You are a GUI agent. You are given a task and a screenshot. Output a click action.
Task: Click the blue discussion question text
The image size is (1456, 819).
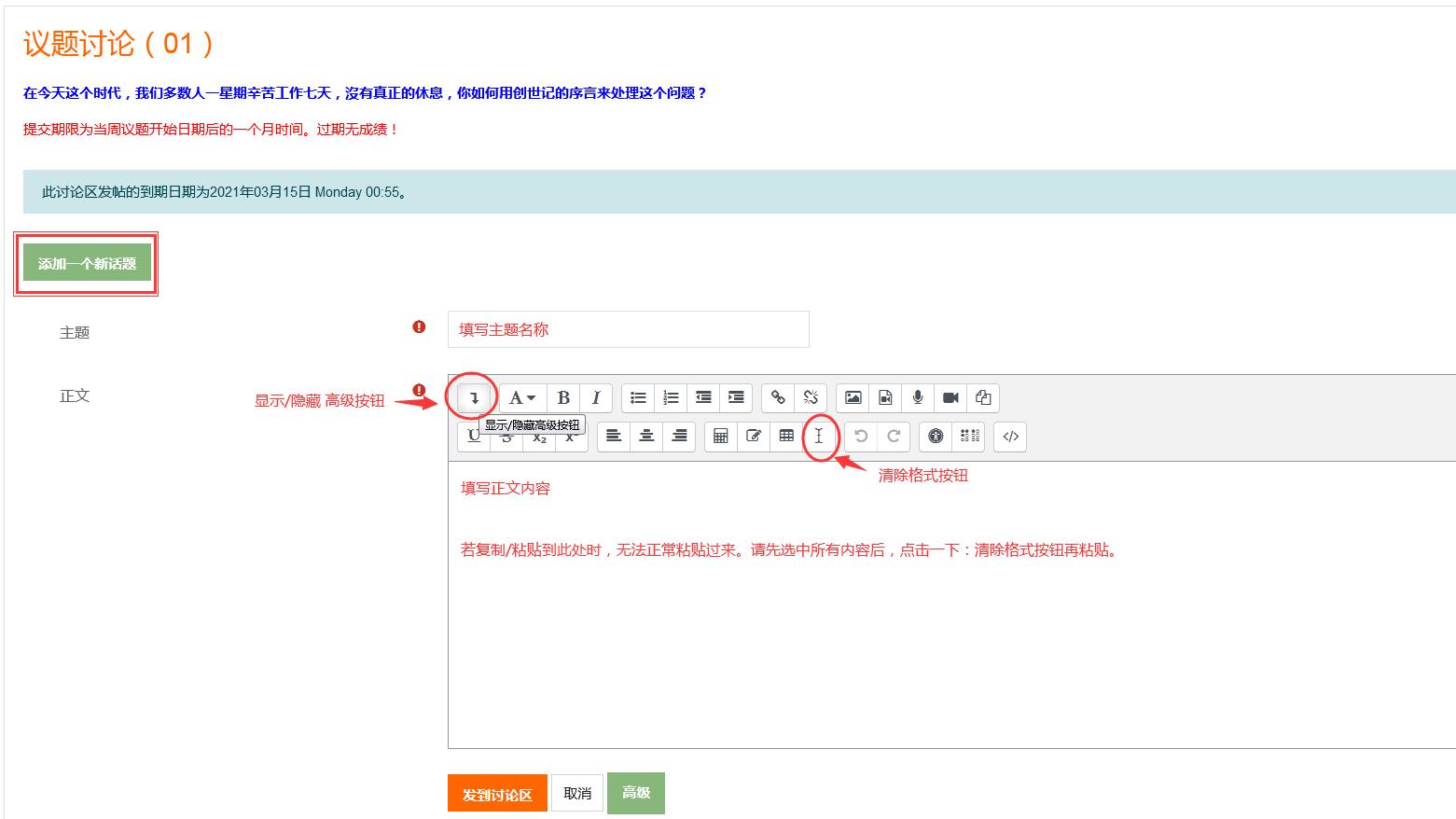(365, 93)
